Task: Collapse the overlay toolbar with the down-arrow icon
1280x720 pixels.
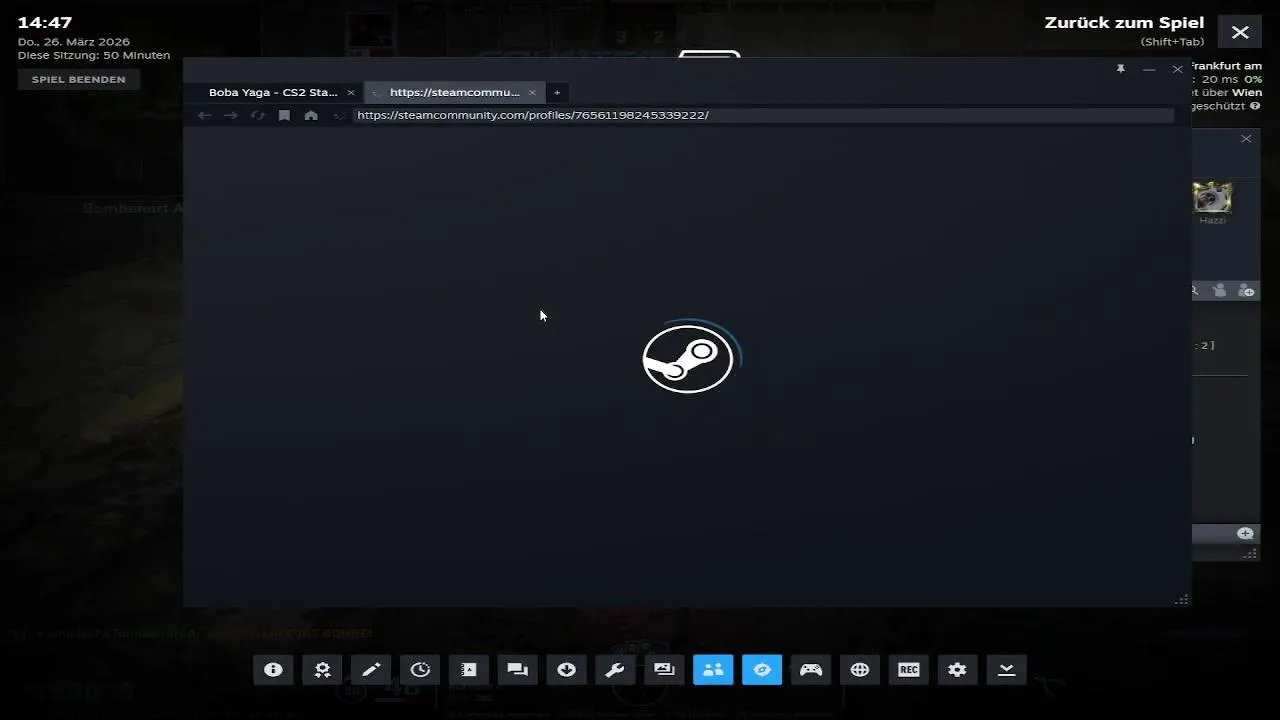Action: [1007, 670]
